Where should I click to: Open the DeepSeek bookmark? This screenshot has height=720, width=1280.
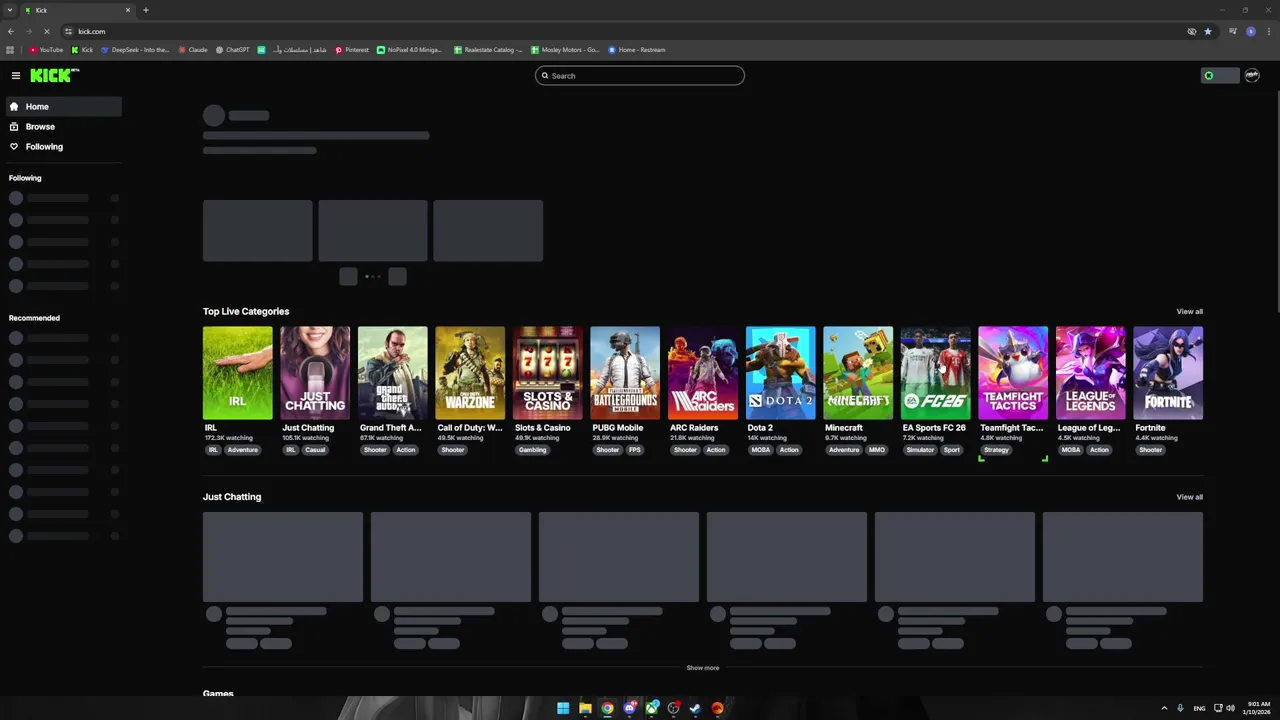pos(135,49)
